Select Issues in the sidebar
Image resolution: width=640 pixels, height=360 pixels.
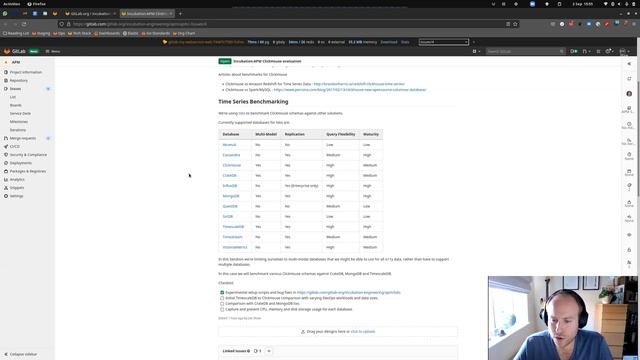[x=16, y=89]
